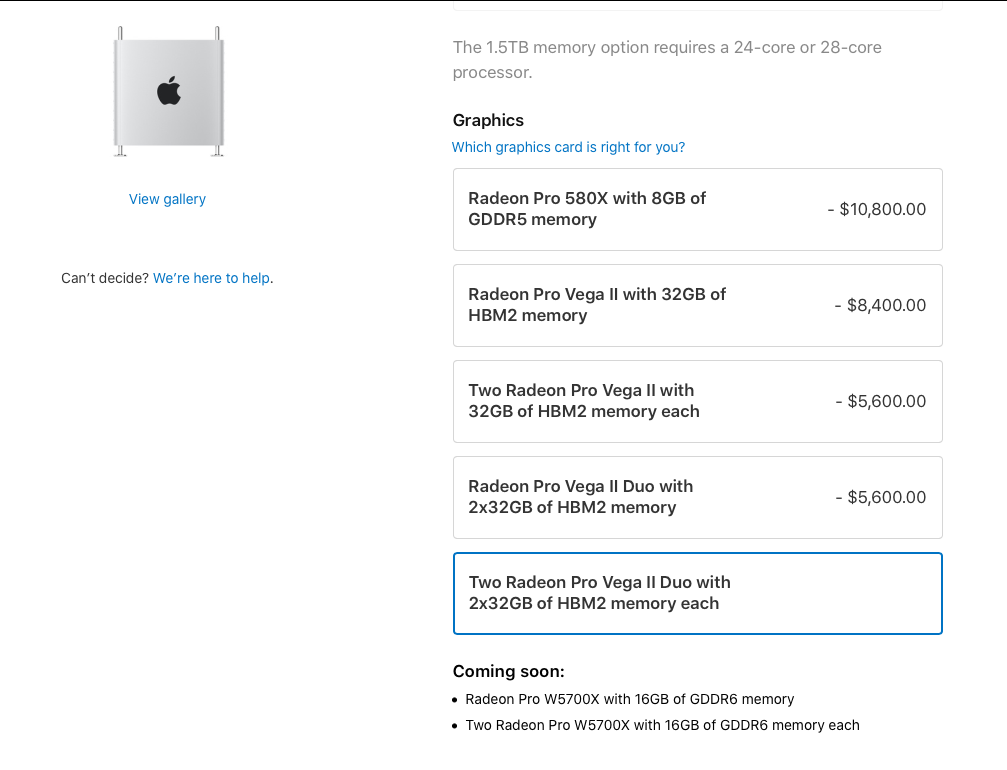The height and width of the screenshot is (770, 1007).
Task: Click the Two Radeon Pro W5700X coming-soon item
Action: (662, 725)
